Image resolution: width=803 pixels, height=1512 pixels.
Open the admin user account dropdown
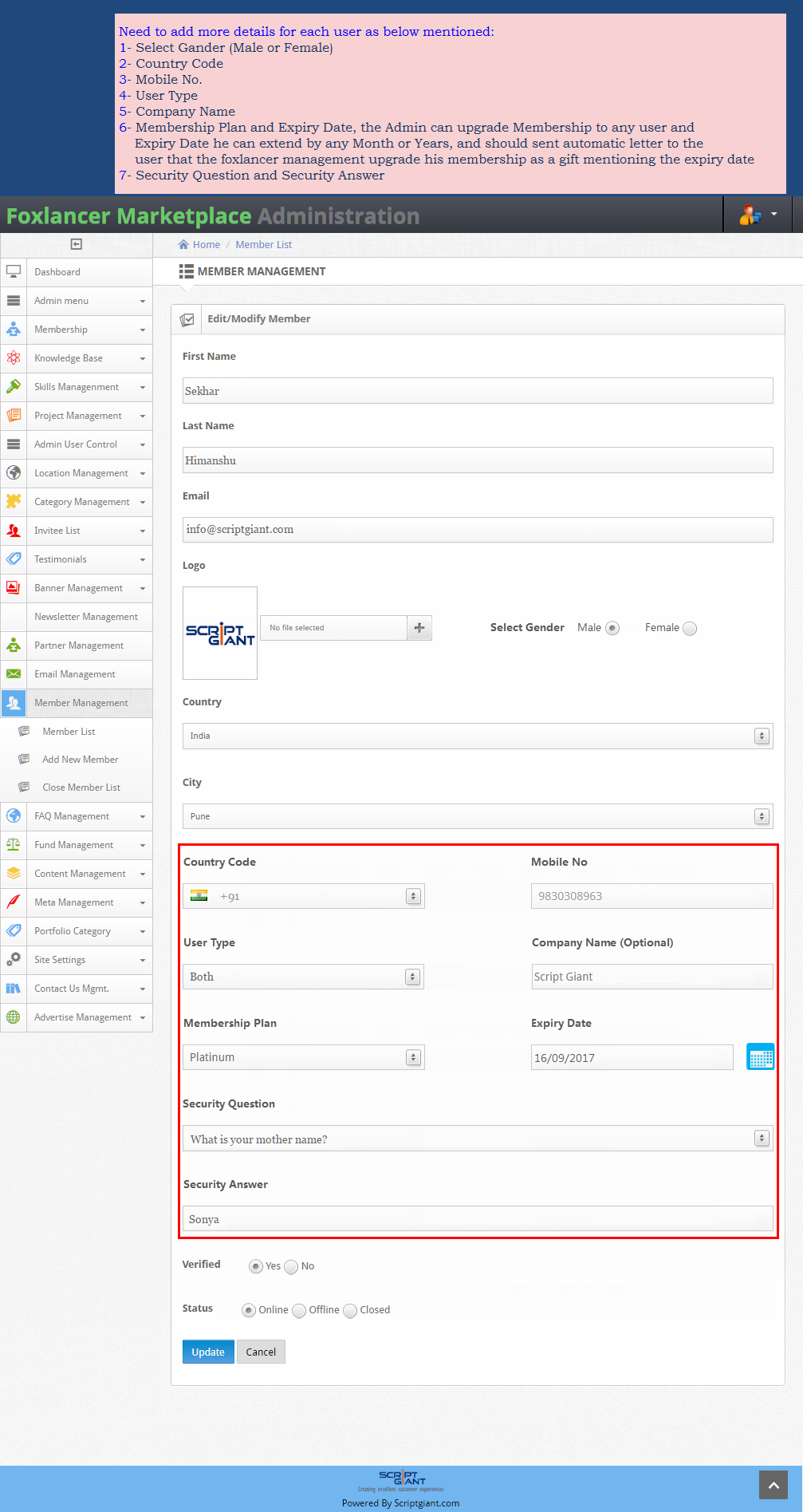click(x=758, y=214)
